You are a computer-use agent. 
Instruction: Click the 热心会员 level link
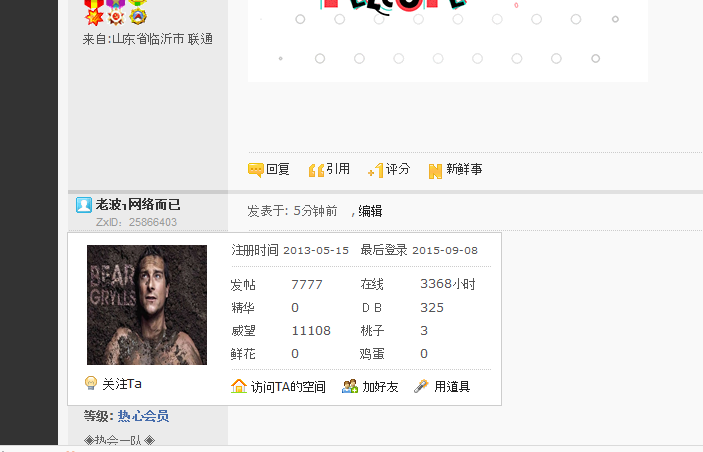(143, 416)
